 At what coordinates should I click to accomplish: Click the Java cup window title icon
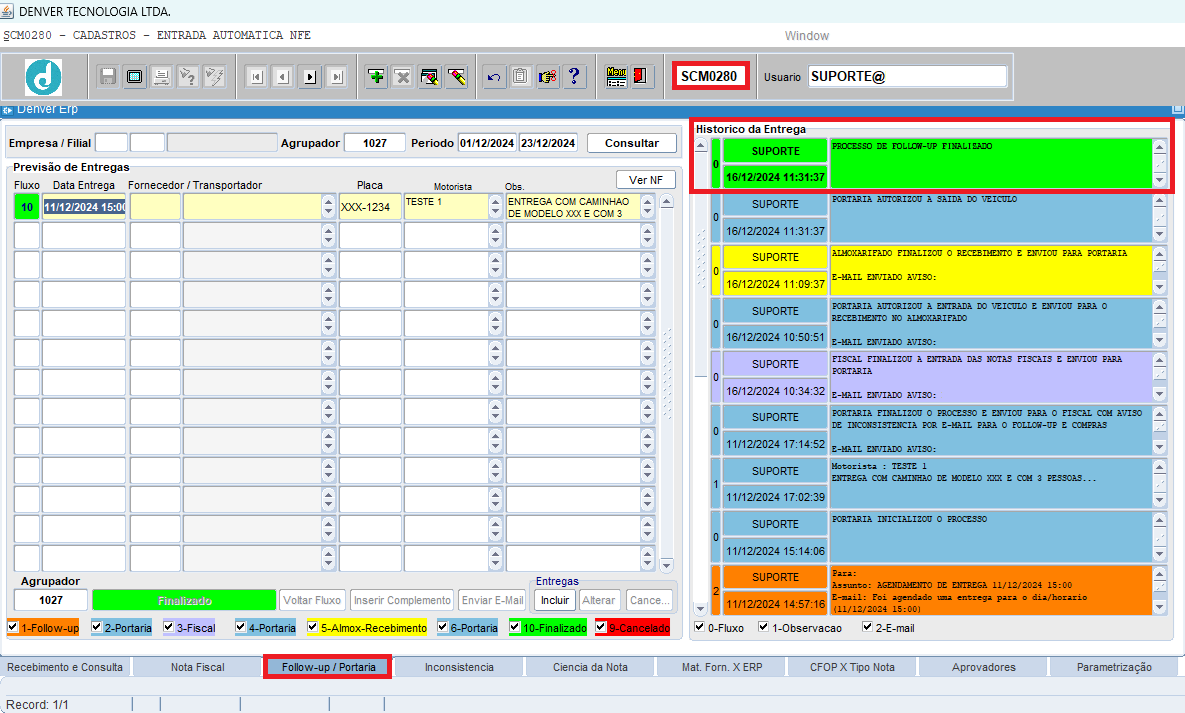[8, 11]
